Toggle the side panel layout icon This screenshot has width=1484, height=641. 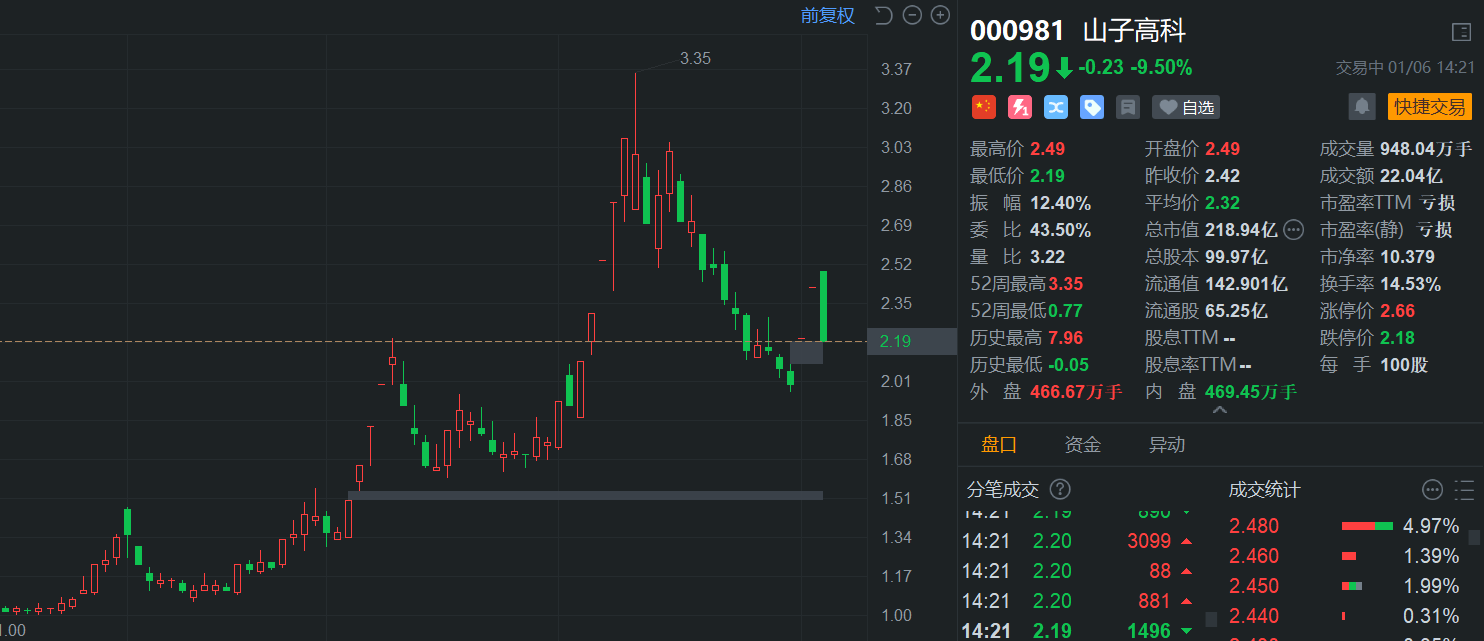[1461, 32]
